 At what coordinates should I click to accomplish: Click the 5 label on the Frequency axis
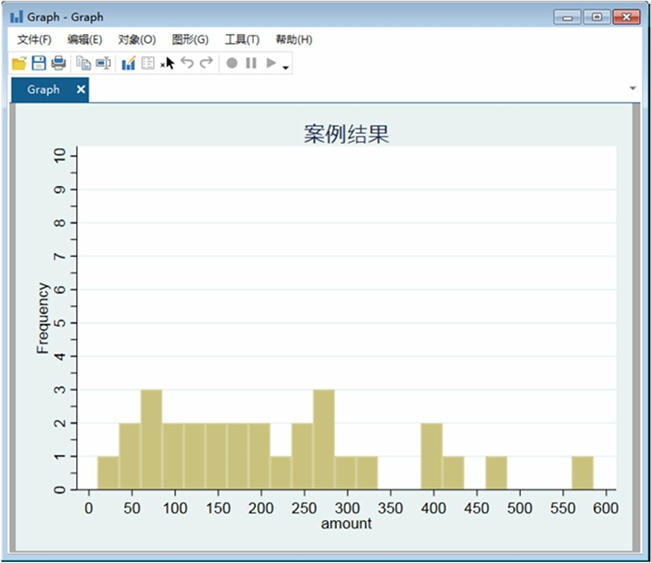pos(60,323)
